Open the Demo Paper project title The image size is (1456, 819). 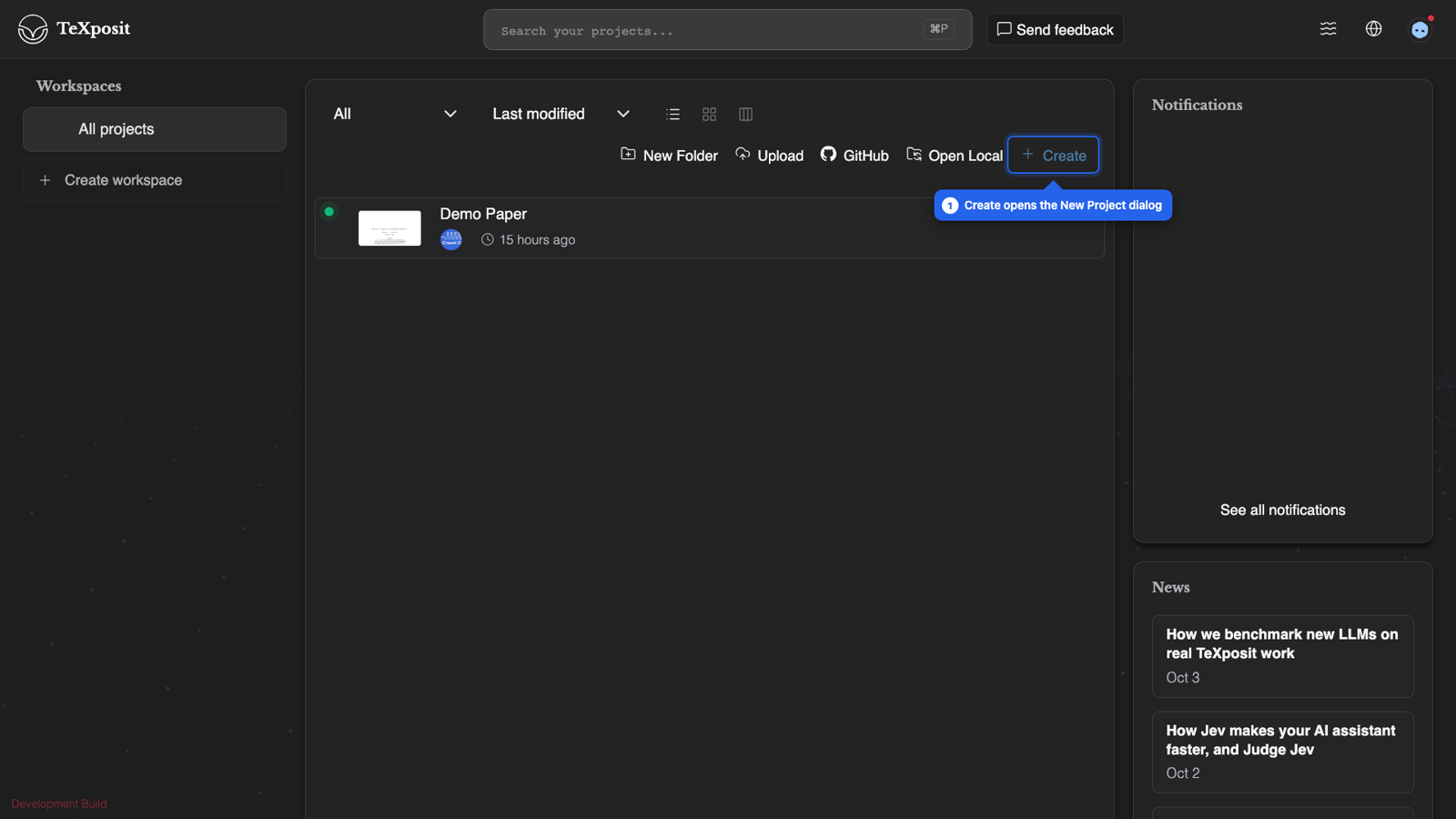pos(483,214)
